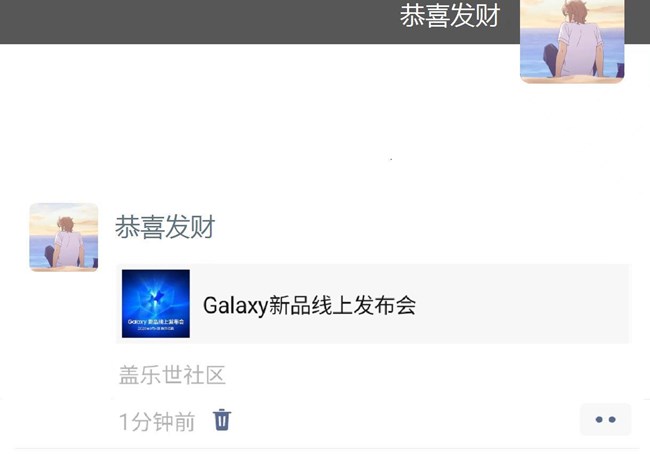Tap the white 恭喜发财 nickname on the cover
Viewport: 650px width, 455px height.
(450, 16)
